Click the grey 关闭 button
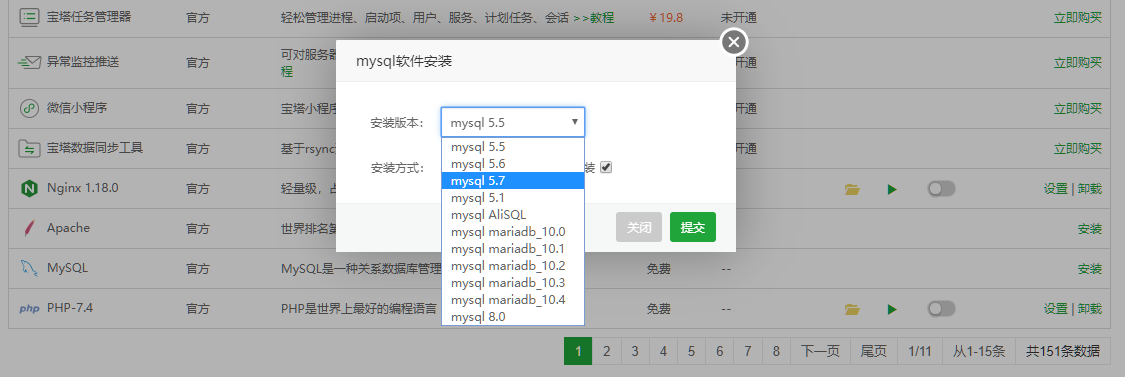This screenshot has height=377, width=1125. pyautogui.click(x=639, y=227)
